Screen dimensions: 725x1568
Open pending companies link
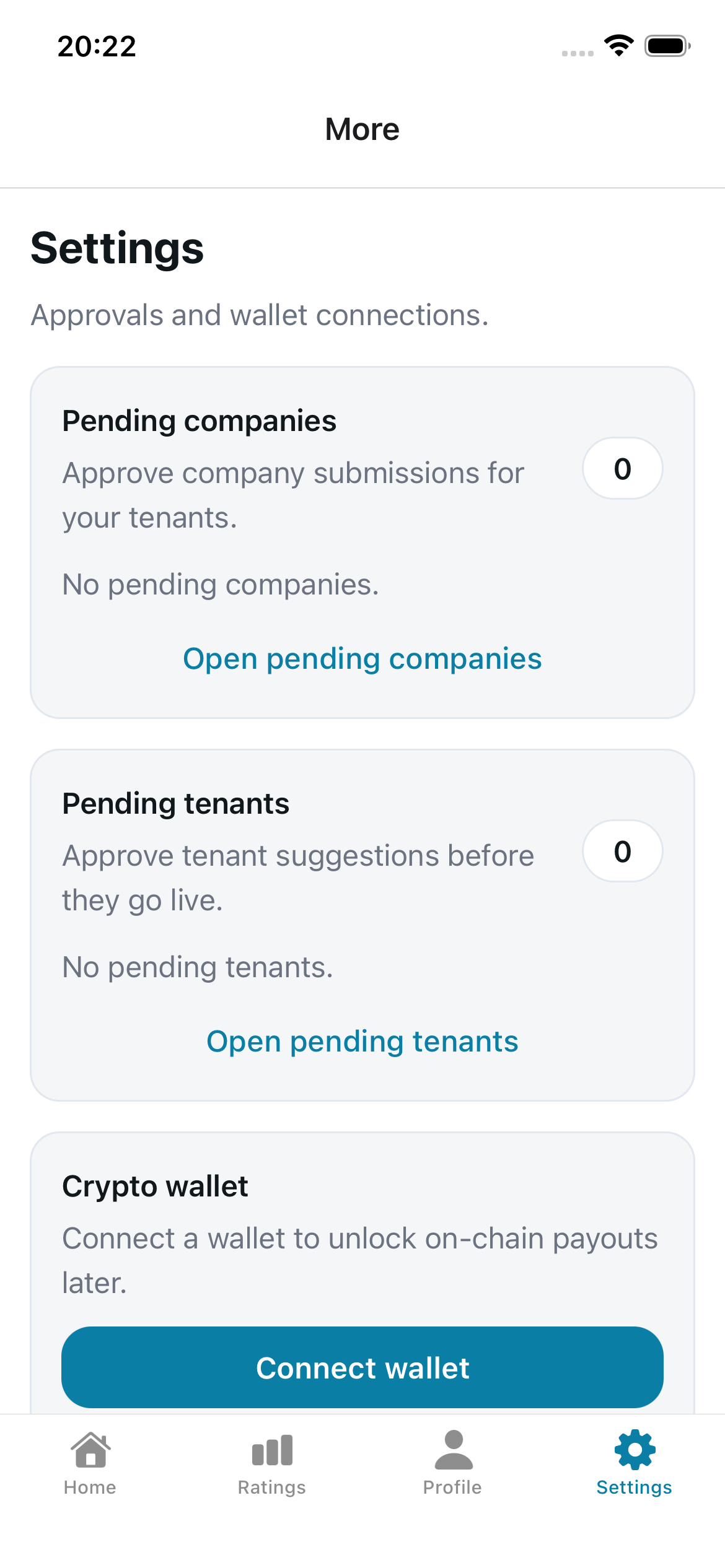pos(362,658)
